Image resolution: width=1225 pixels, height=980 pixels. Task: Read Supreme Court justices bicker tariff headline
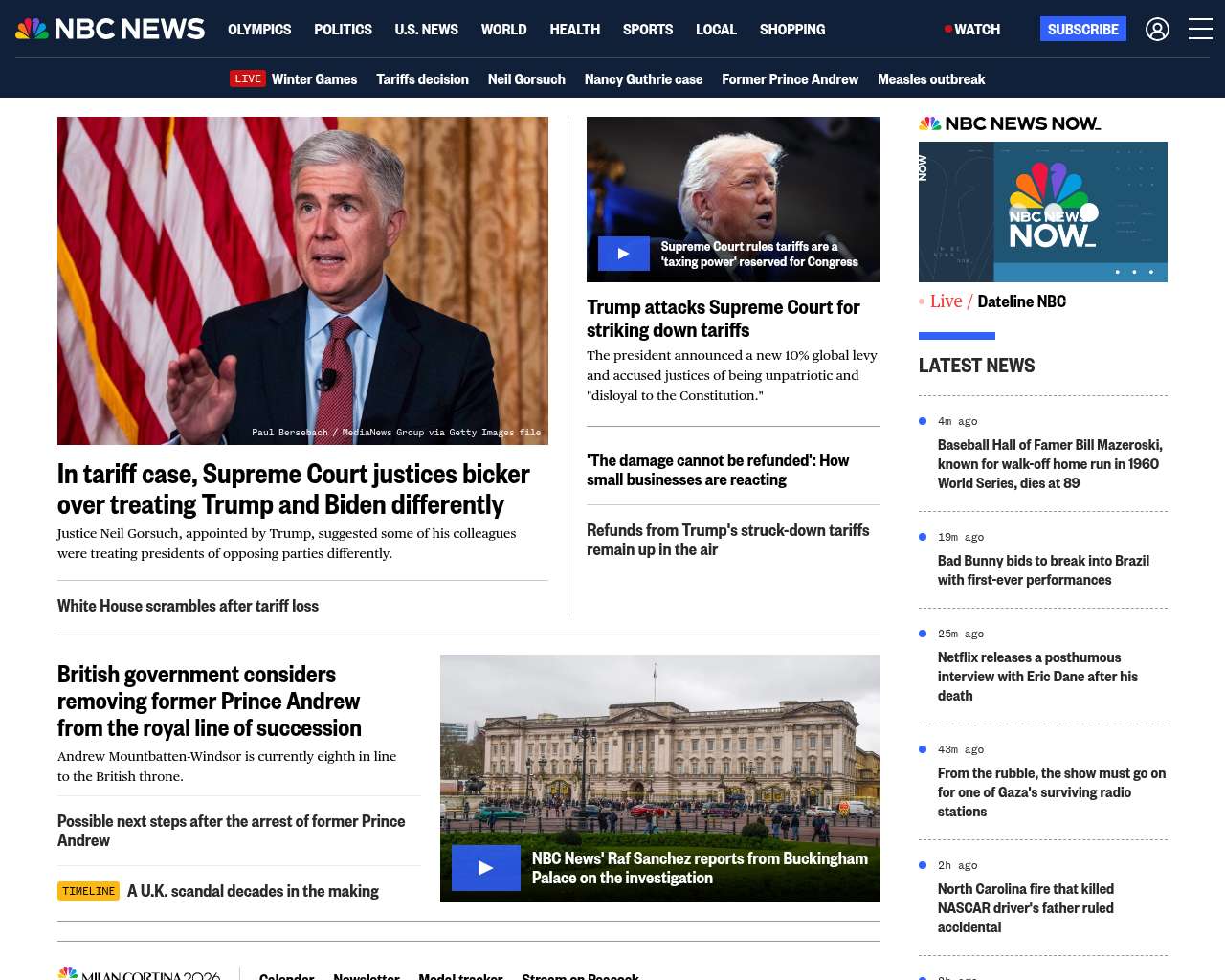294,489
